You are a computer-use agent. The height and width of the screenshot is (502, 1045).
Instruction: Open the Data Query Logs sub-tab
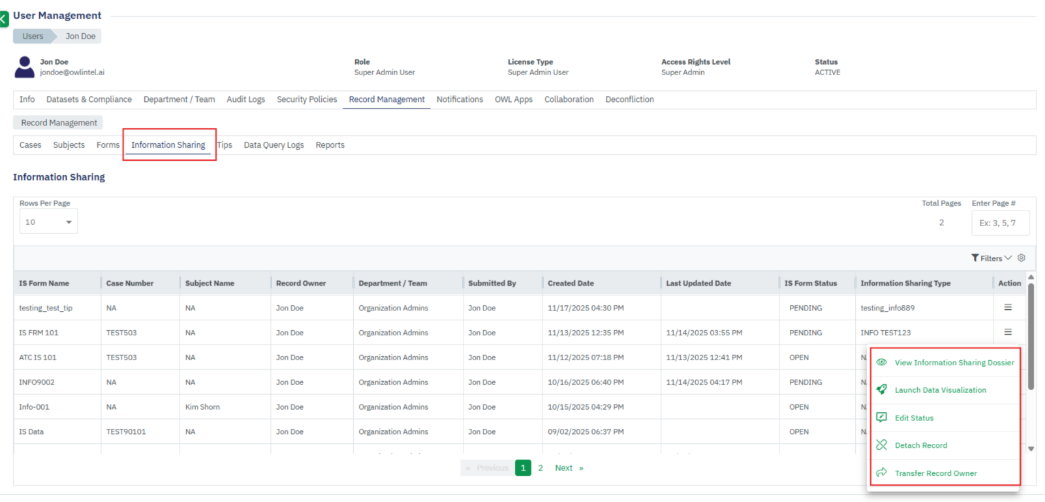click(273, 145)
